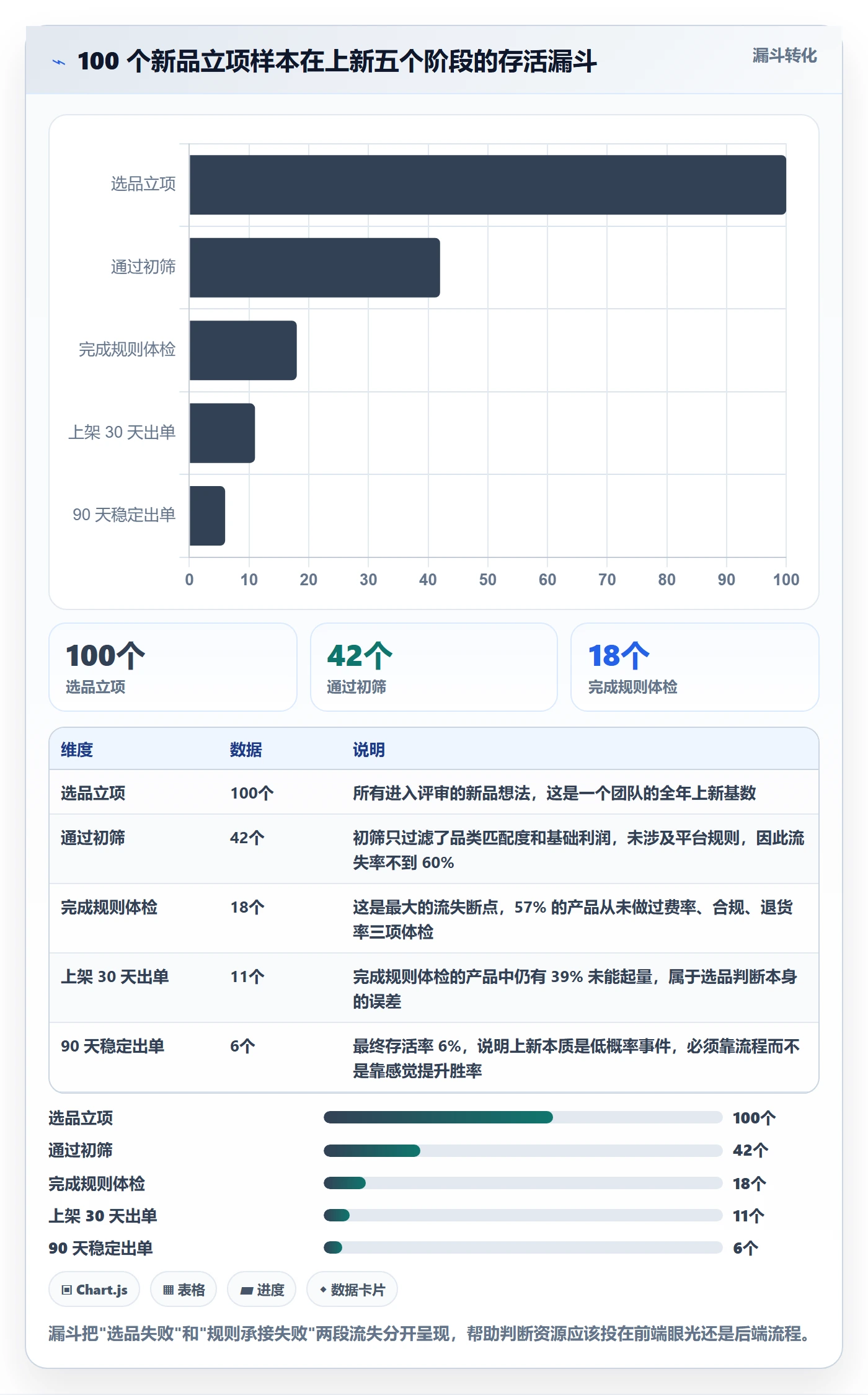This screenshot has width=868, height=1395.
Task: Click the 选品立项 progress bar
Action: coord(523,1117)
